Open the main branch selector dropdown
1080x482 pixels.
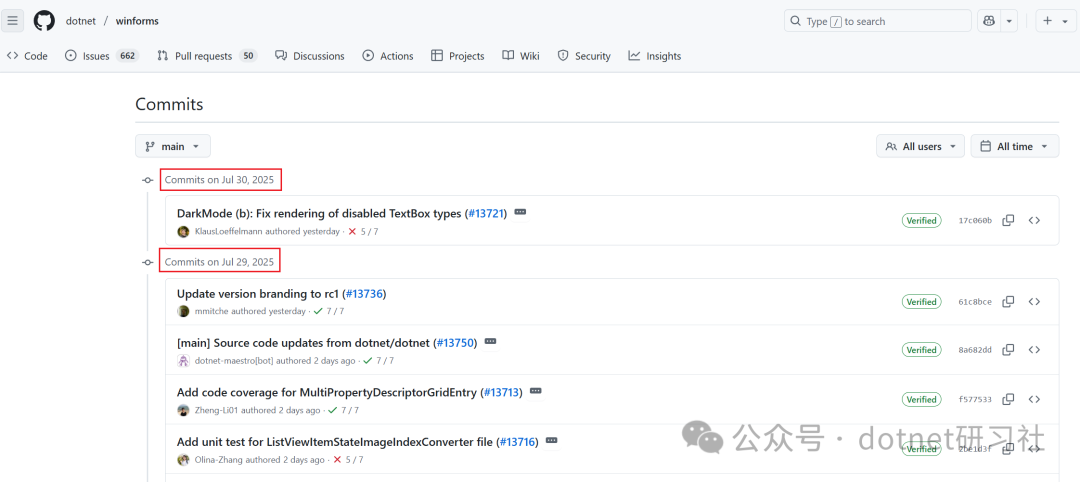(173, 146)
